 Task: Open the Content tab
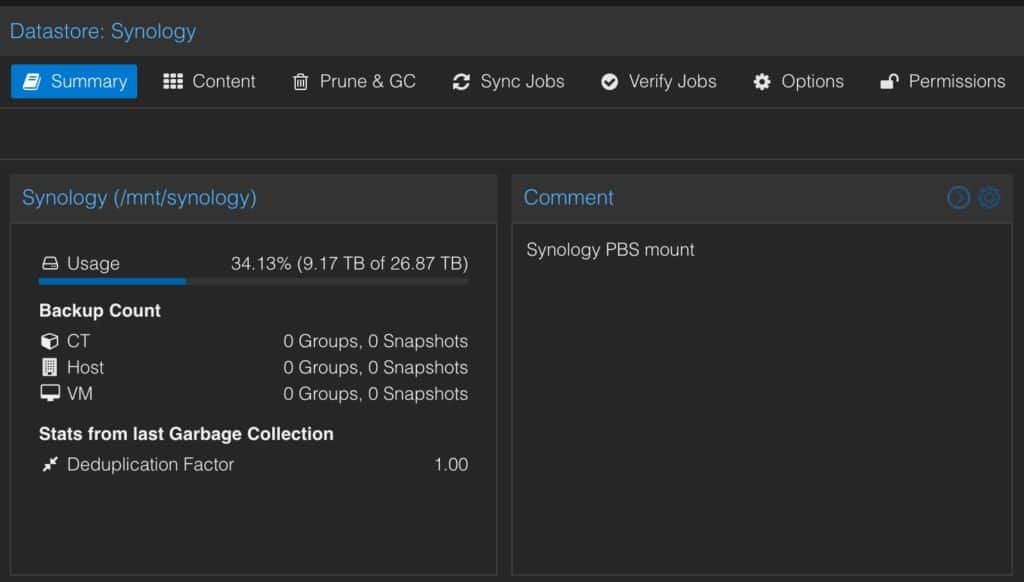223,82
